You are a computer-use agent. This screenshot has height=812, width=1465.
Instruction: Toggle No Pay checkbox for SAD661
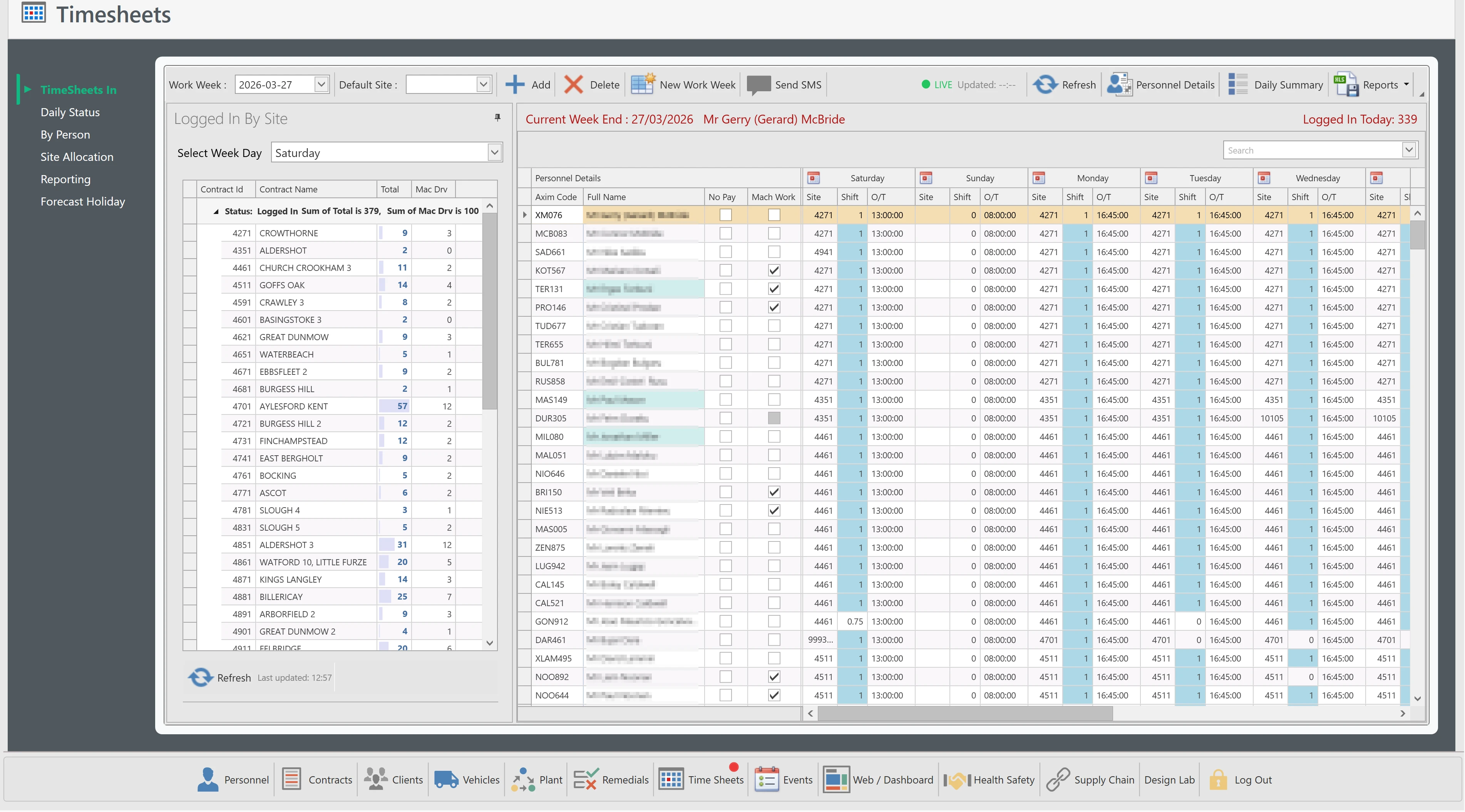[x=726, y=252]
